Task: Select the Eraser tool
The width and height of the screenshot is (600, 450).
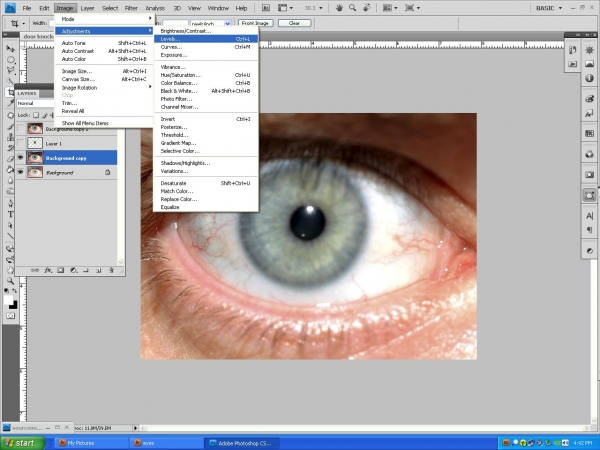Action: (10, 159)
